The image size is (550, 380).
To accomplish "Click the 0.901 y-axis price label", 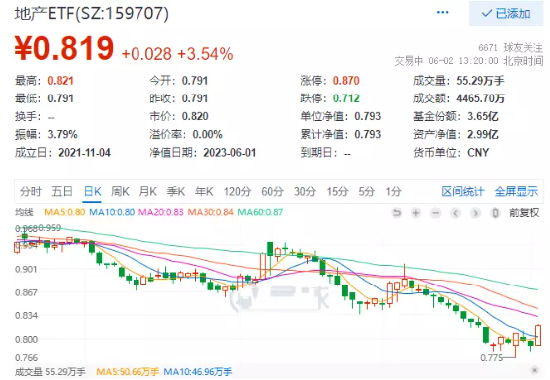I will [x=26, y=269].
